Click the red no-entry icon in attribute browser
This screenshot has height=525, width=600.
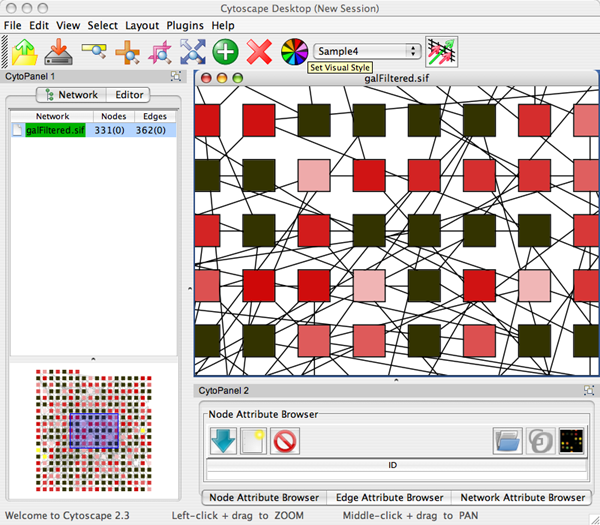tap(286, 439)
